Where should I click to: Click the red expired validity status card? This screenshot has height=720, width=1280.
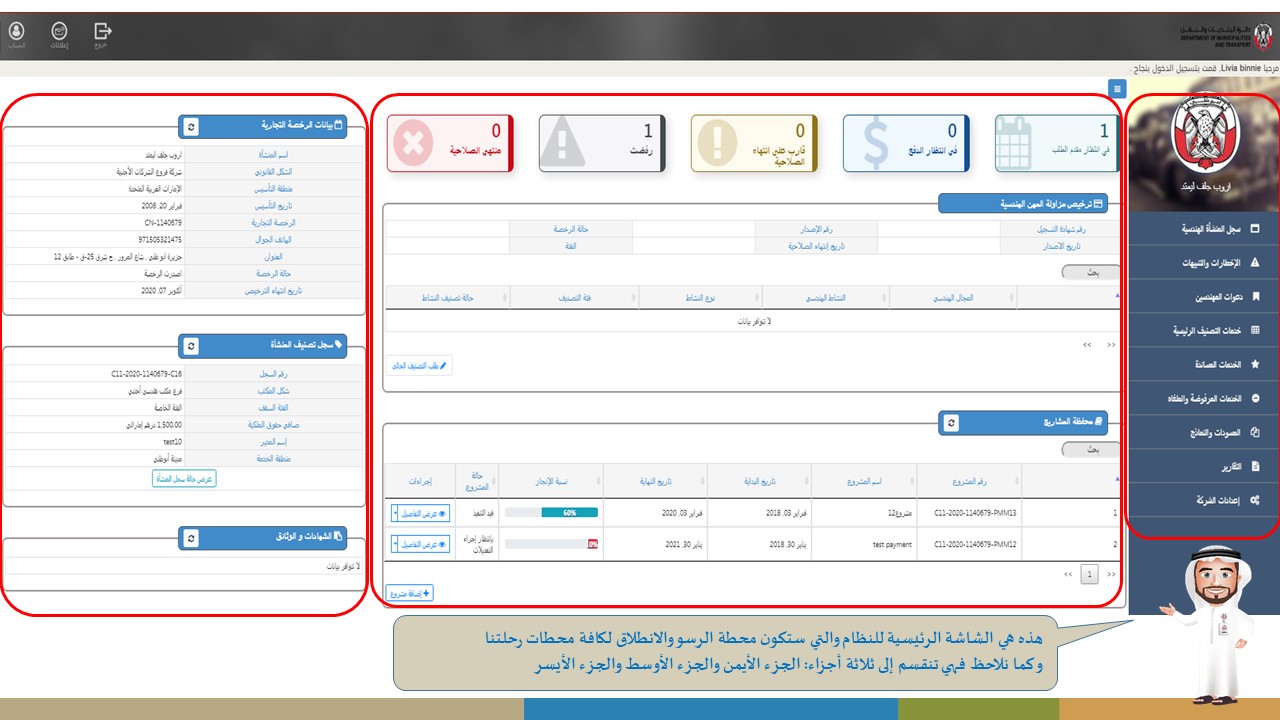pyautogui.click(x=450, y=143)
